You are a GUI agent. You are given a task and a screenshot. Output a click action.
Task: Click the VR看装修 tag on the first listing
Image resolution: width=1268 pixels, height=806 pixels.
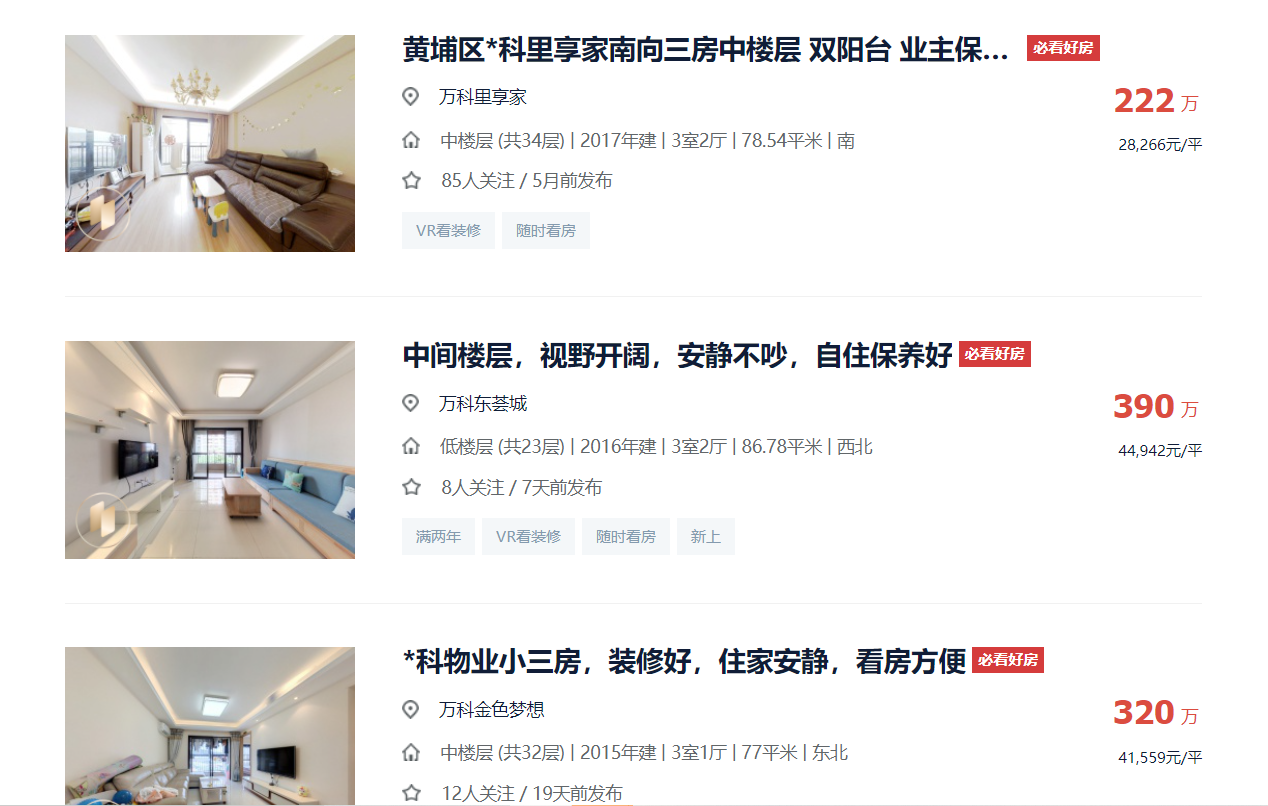[x=448, y=230]
